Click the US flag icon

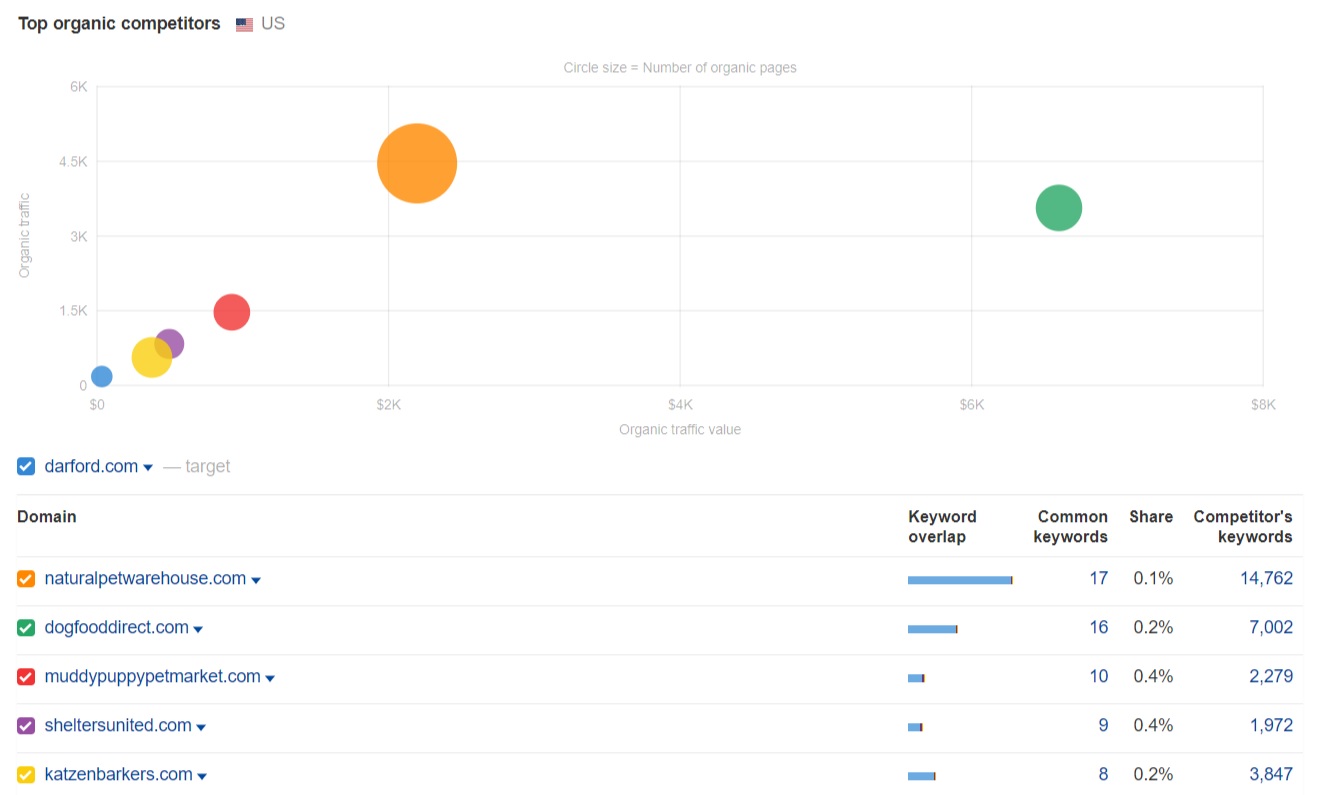244,24
